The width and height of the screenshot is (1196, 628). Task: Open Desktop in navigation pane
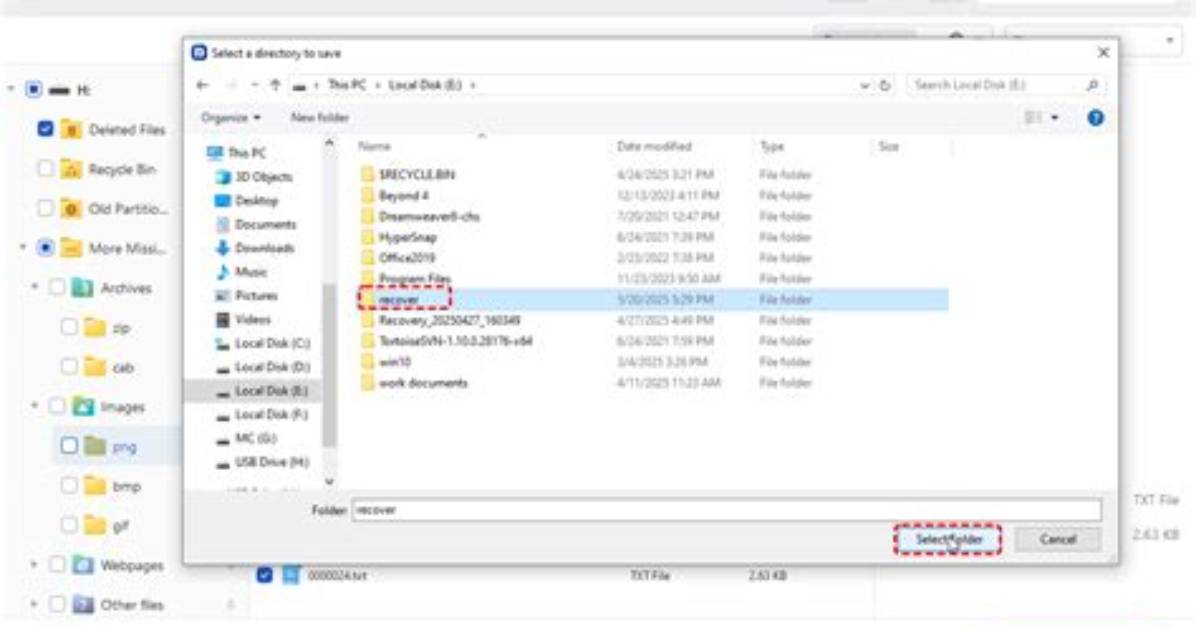click(247, 201)
